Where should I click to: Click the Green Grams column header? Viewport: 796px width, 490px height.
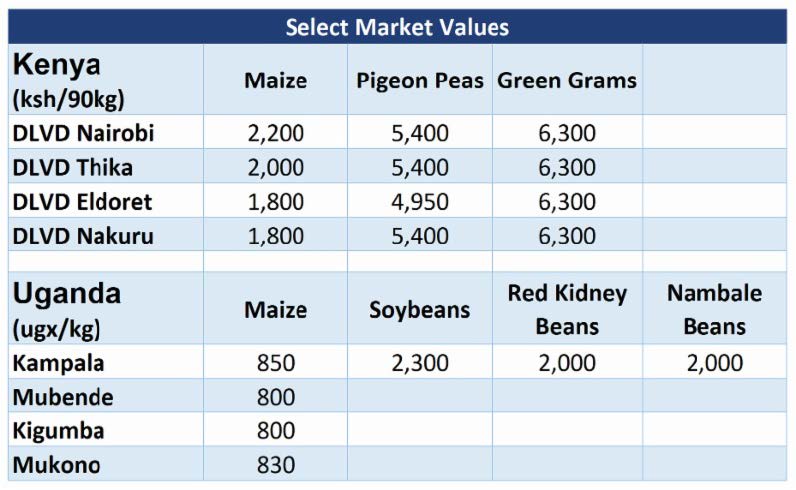click(567, 80)
